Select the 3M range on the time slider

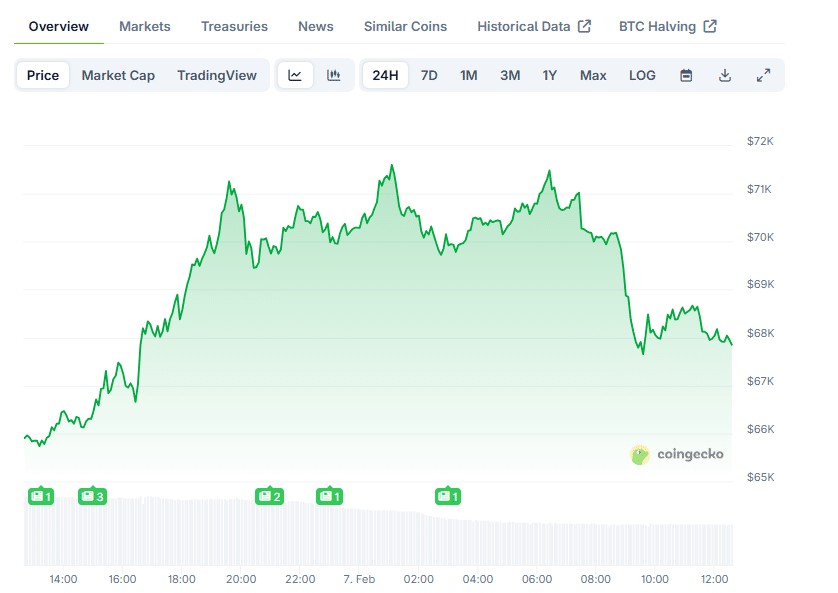point(510,75)
